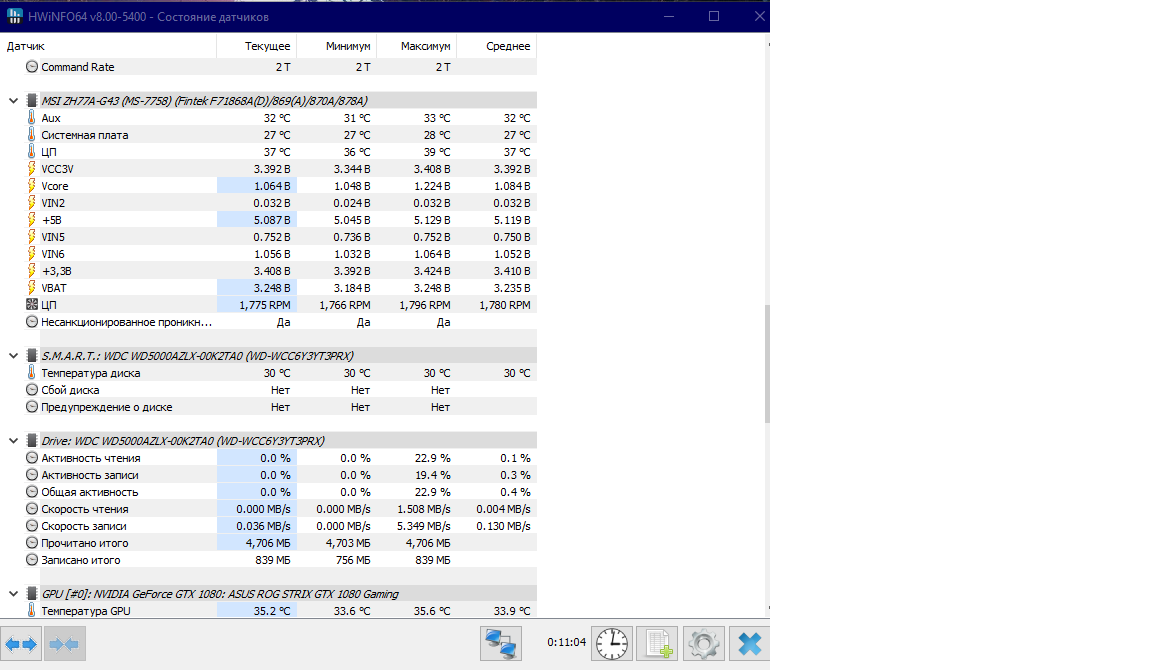Click circle icon beside Сбой диска

point(32,389)
